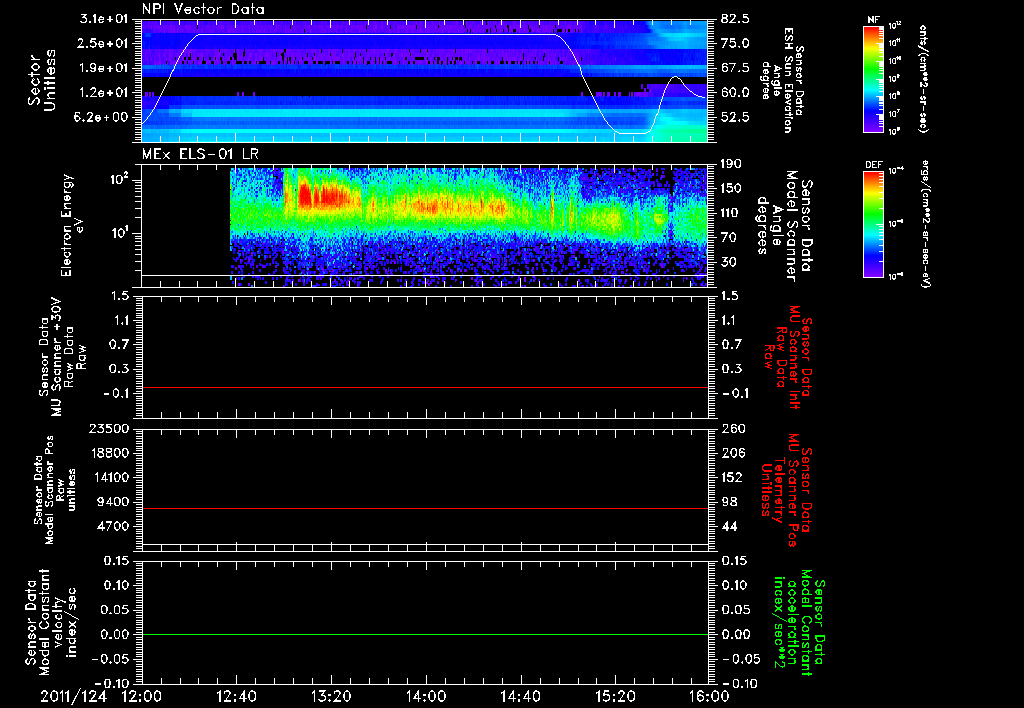
Task: Click the 23500 scanner position tick
Action: (x=108, y=428)
